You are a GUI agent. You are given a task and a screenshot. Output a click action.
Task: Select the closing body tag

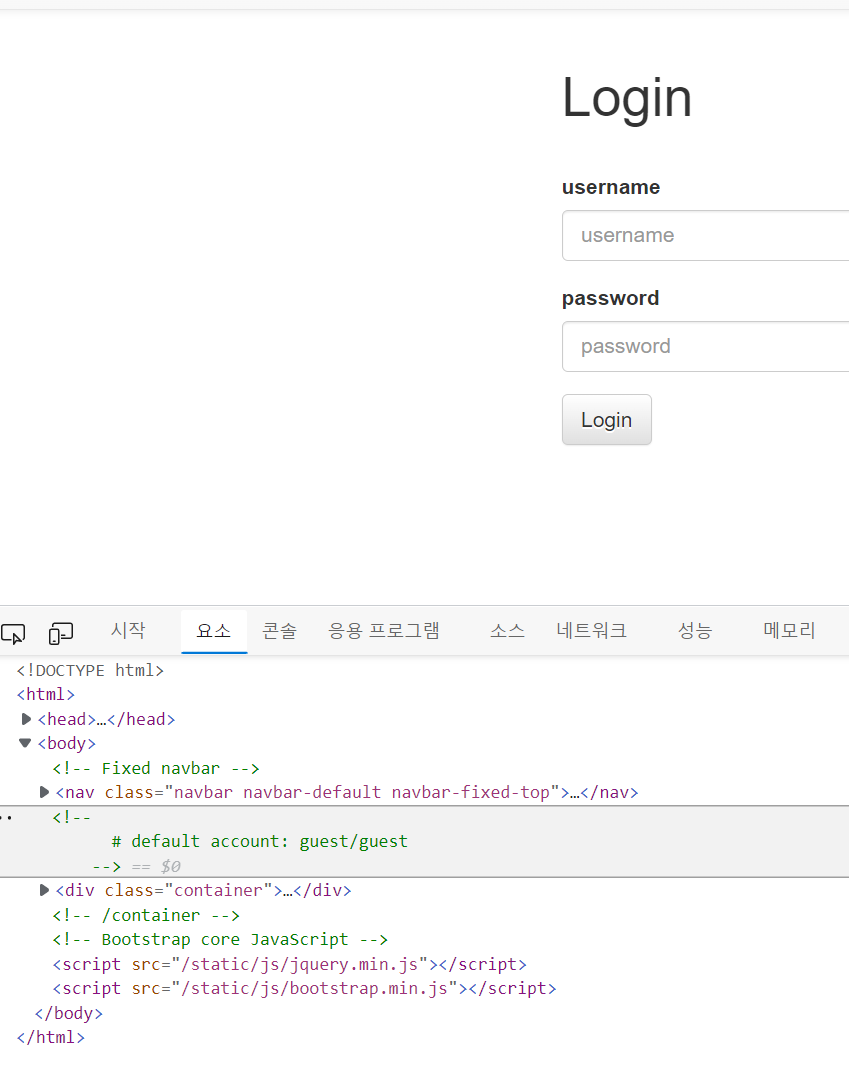(x=68, y=1013)
